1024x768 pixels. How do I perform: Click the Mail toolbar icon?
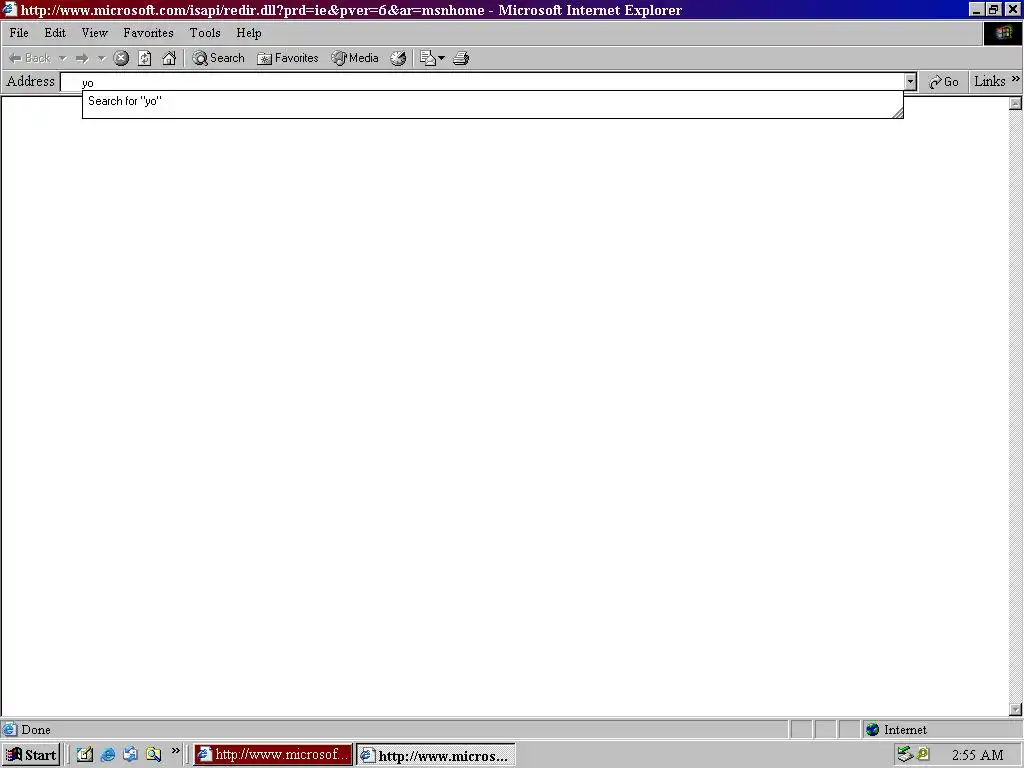click(x=427, y=58)
